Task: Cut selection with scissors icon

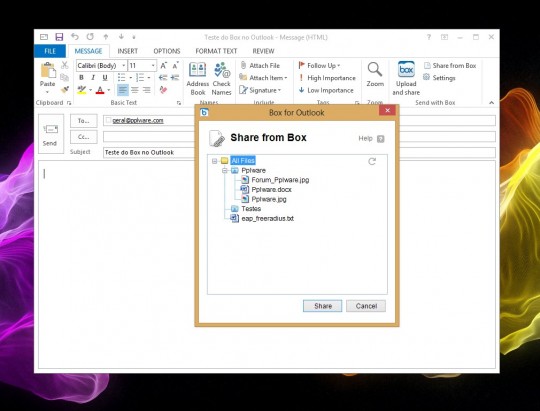Action: pos(64,65)
